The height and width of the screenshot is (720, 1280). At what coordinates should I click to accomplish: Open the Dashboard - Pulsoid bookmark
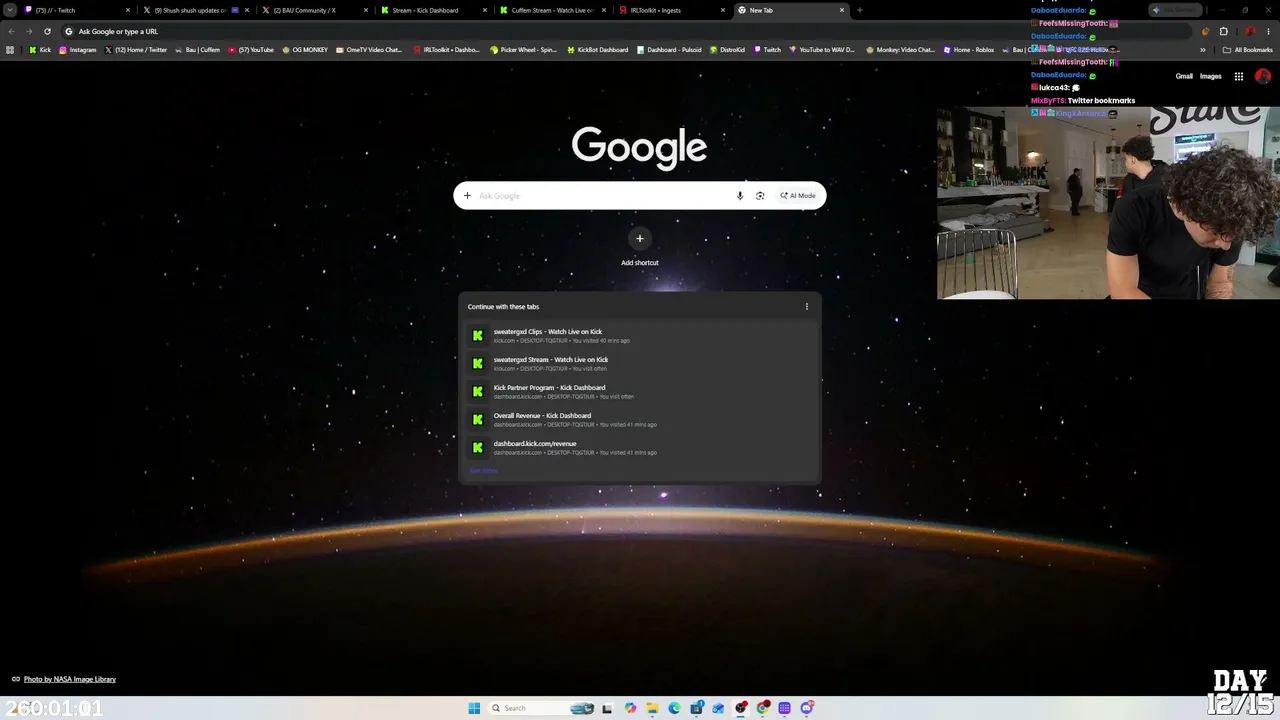pyautogui.click(x=669, y=50)
